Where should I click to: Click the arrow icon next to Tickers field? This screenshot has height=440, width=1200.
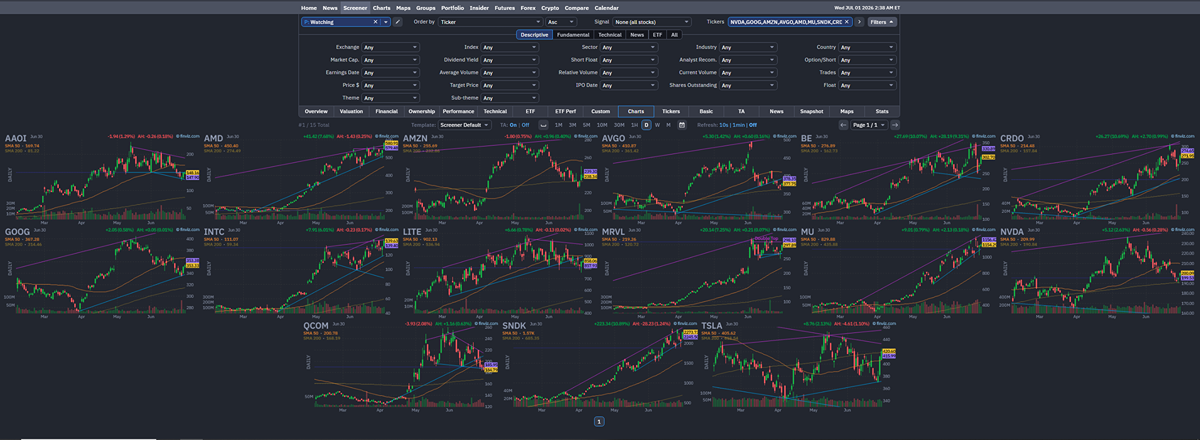coord(859,21)
